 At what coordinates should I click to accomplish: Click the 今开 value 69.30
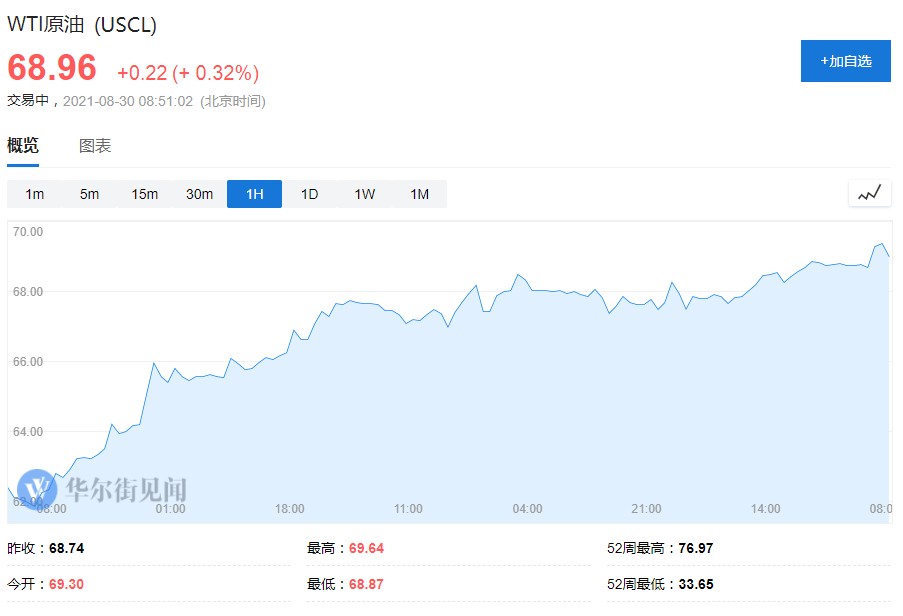tap(66, 584)
